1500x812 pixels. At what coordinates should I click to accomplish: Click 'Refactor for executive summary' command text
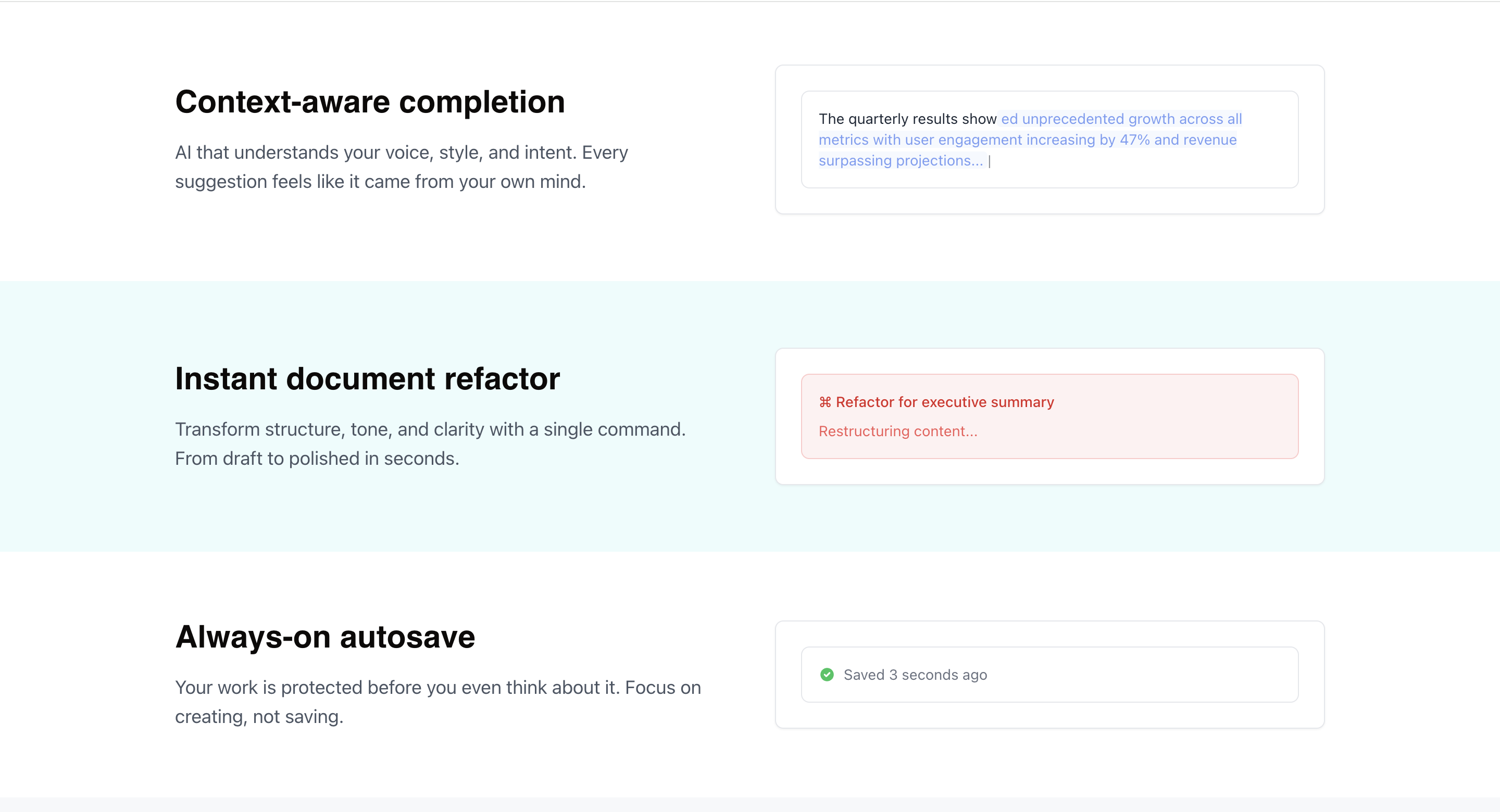(x=944, y=402)
